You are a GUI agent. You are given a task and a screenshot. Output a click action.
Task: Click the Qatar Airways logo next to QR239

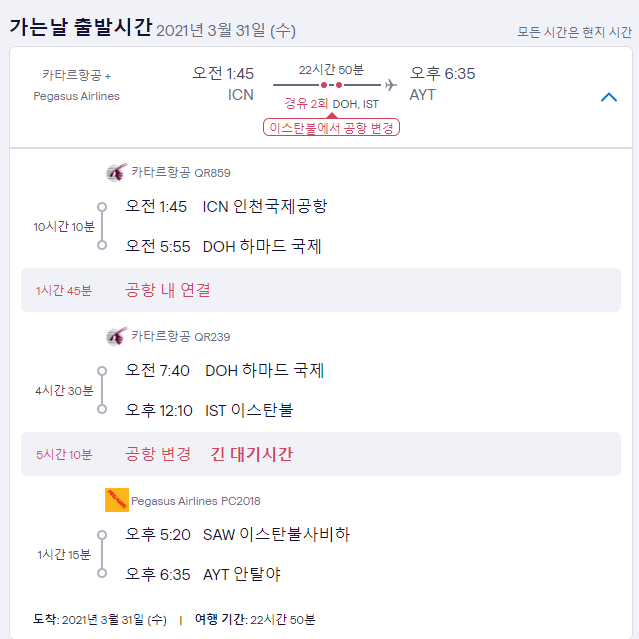pyautogui.click(x=117, y=337)
